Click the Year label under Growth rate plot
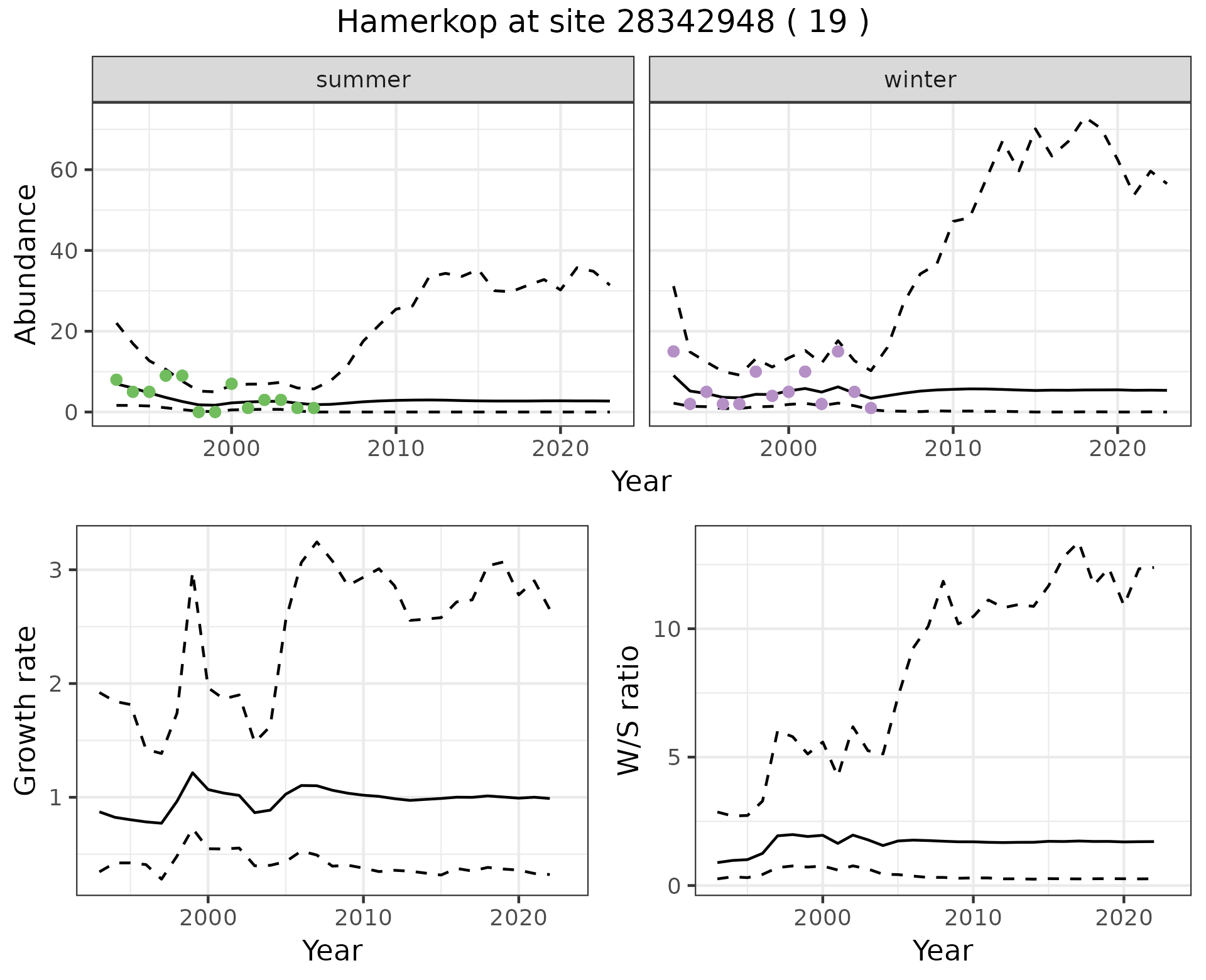This screenshot has width=1206, height=980. pyautogui.click(x=332, y=950)
